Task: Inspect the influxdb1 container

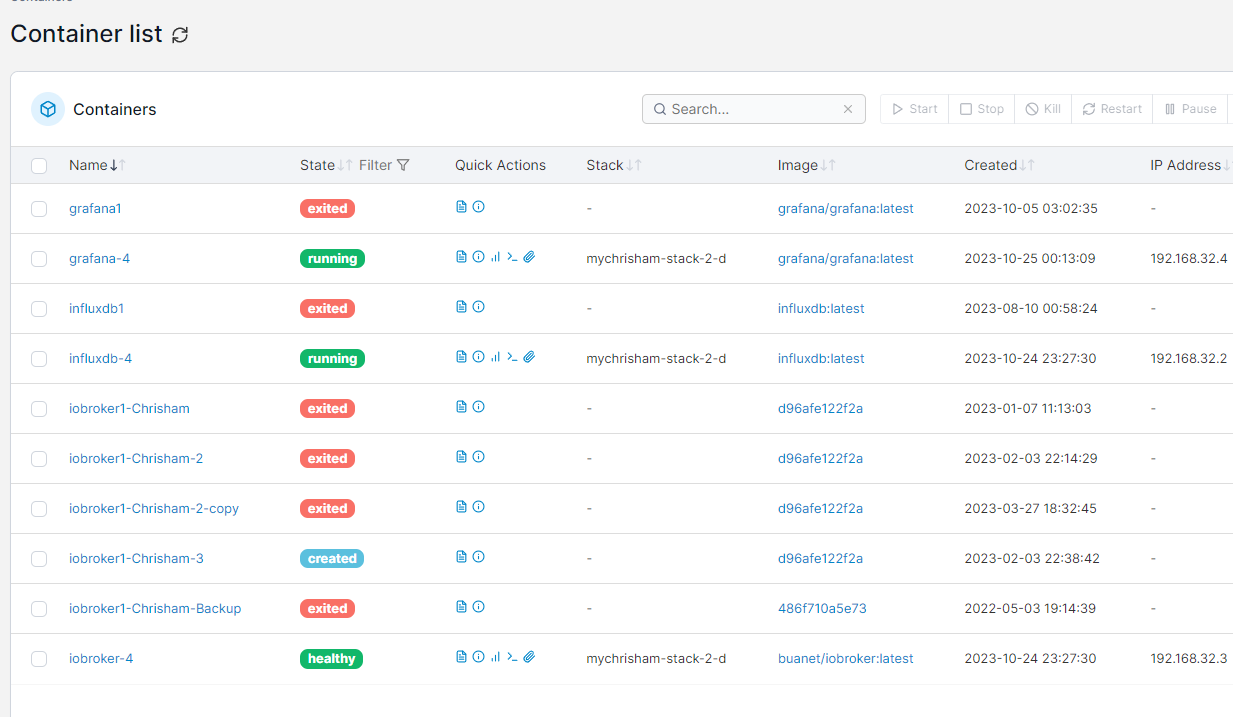Action: [x=478, y=307]
